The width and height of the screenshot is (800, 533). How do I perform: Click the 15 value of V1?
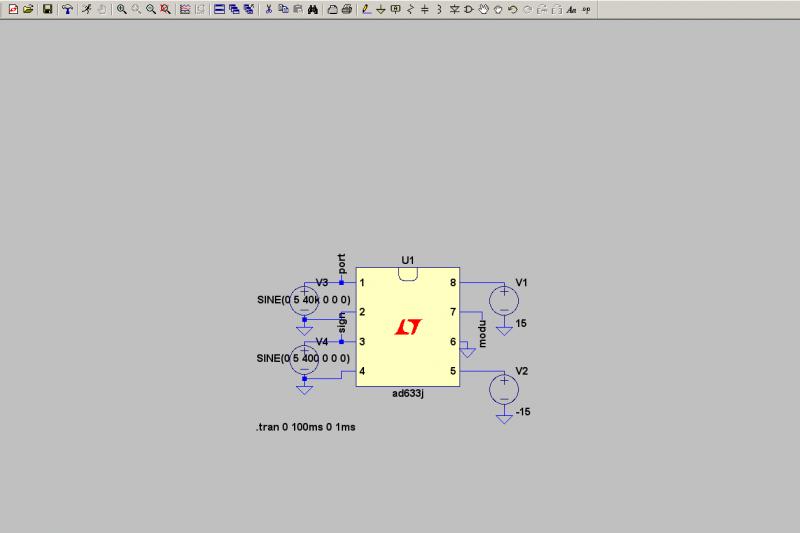[x=521, y=323]
